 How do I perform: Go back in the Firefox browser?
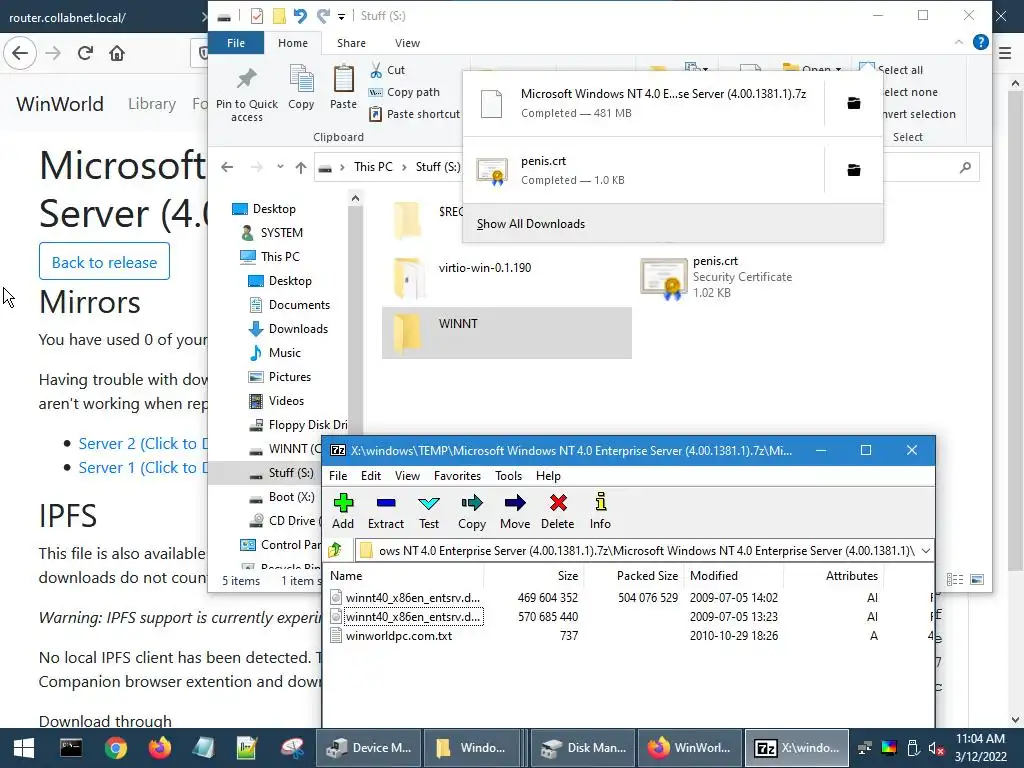[x=20, y=53]
